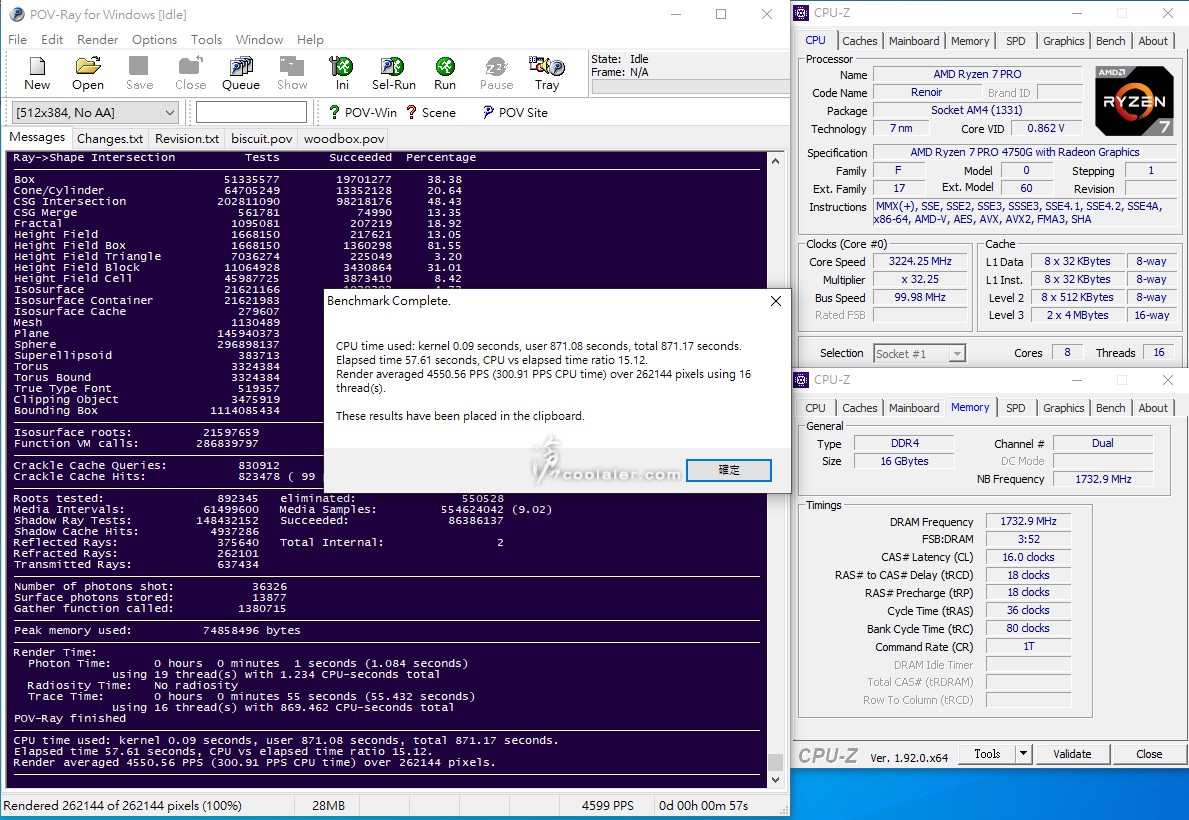Click the render progress bar under Frame
The height and width of the screenshot is (820, 1189).
pyautogui.click(x=690, y=86)
